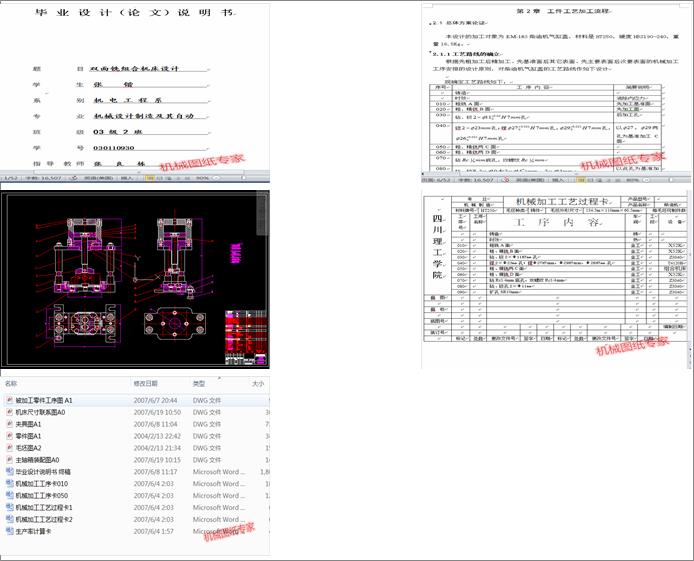Image resolution: width=694 pixels, height=561 pixels.
Task: Click the 机械加工工序卡010 Word file icon
Action: 8,484
